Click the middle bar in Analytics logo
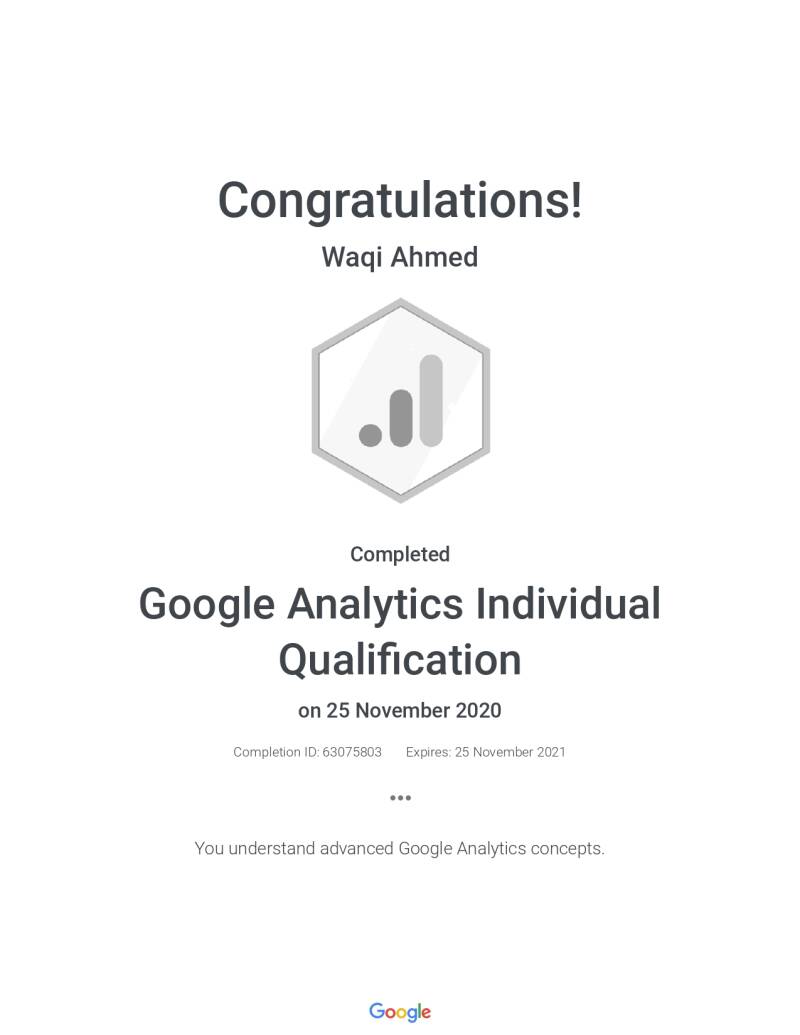800x1035 pixels. tap(400, 417)
